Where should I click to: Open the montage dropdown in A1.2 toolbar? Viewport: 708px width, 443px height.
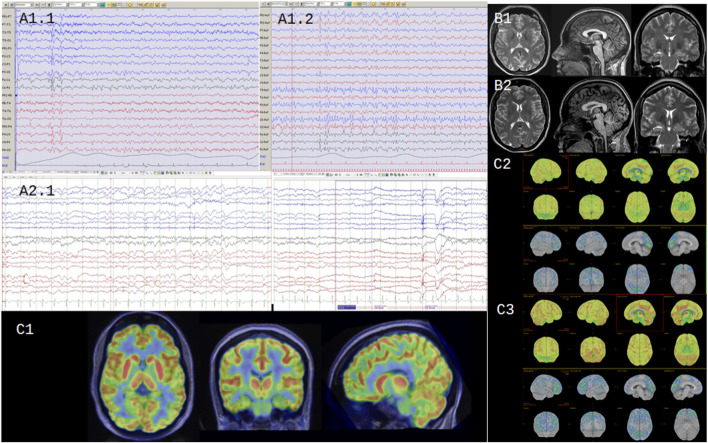click(x=279, y=4)
